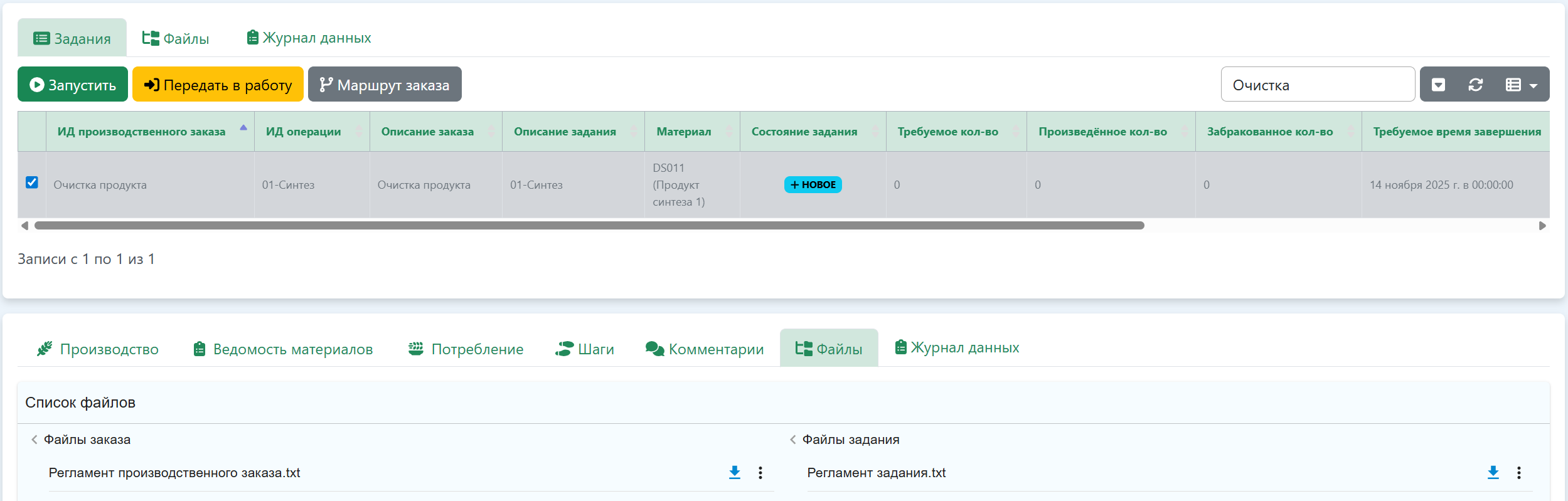
Task: Collapse the Файлы задания section
Action: (793, 440)
